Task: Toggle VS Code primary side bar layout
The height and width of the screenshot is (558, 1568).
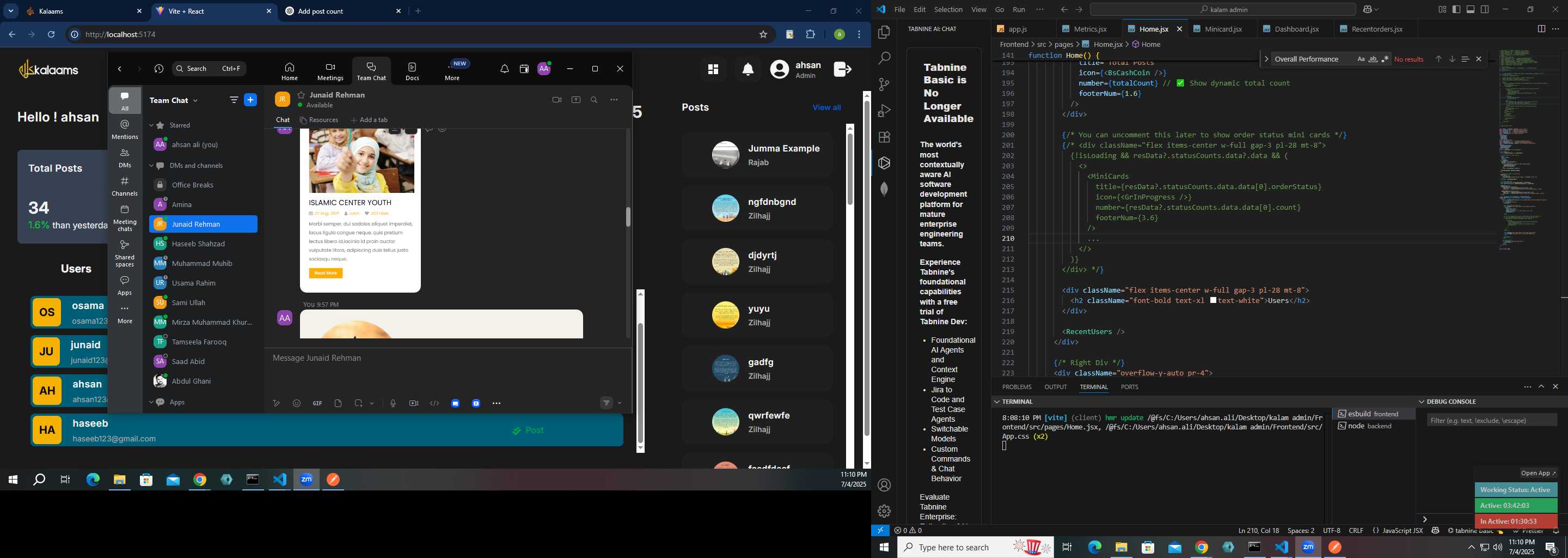Action: coord(1456,9)
